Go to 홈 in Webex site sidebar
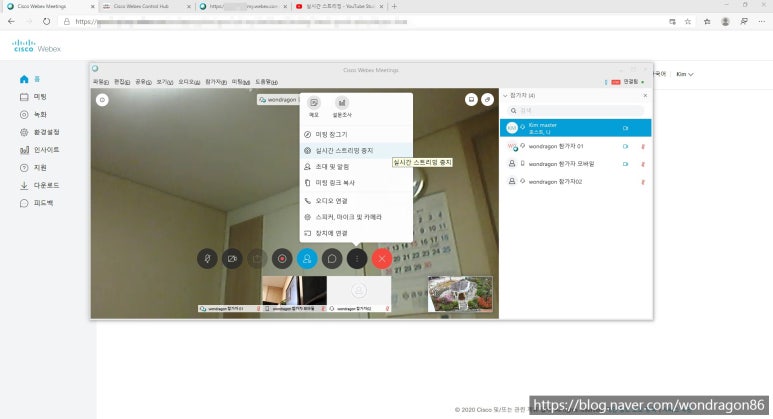The height and width of the screenshot is (419, 773). coord(30,79)
